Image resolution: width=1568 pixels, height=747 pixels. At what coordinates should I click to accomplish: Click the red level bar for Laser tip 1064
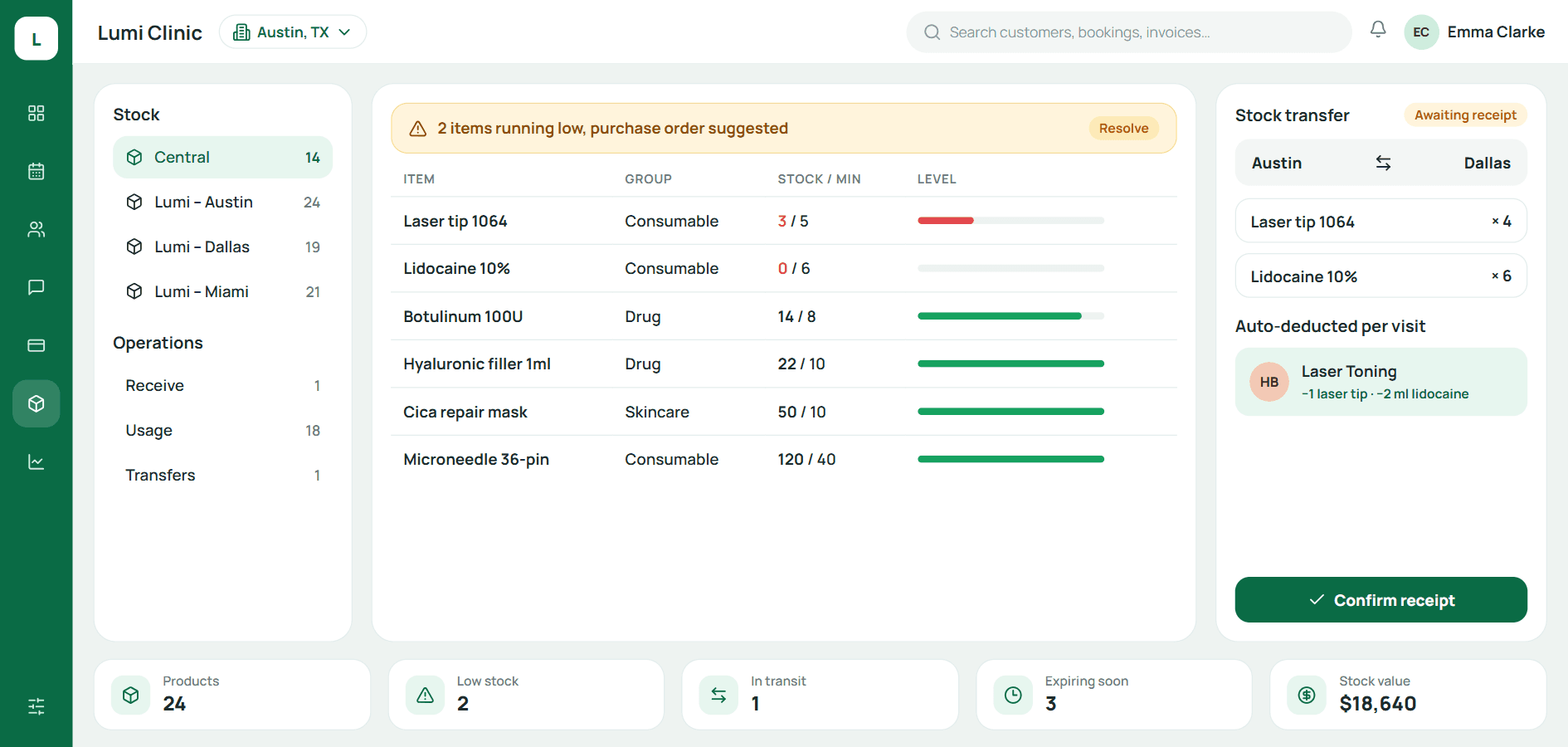(x=945, y=221)
